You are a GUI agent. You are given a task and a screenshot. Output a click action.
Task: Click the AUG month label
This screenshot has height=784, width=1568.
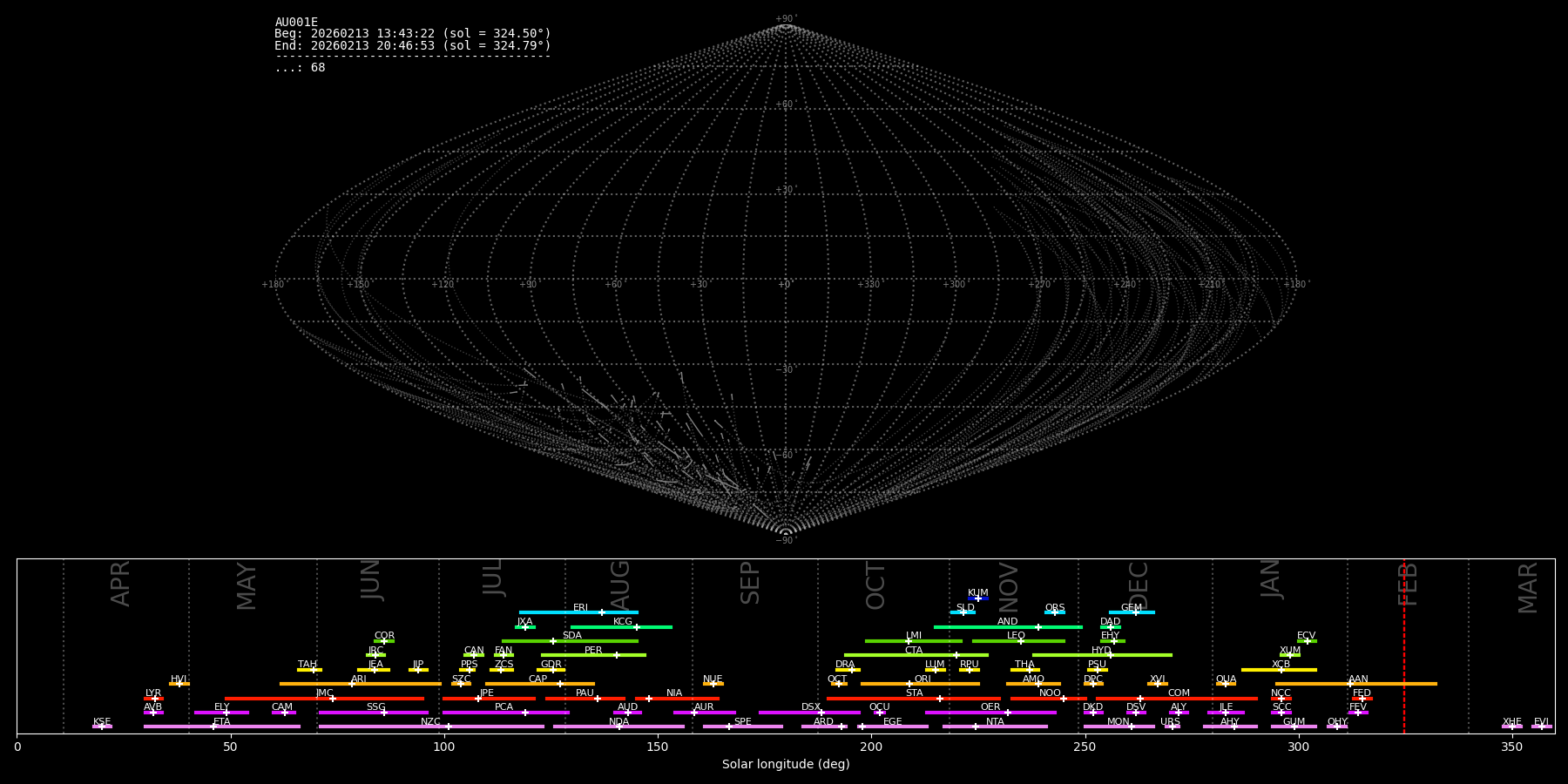620,585
